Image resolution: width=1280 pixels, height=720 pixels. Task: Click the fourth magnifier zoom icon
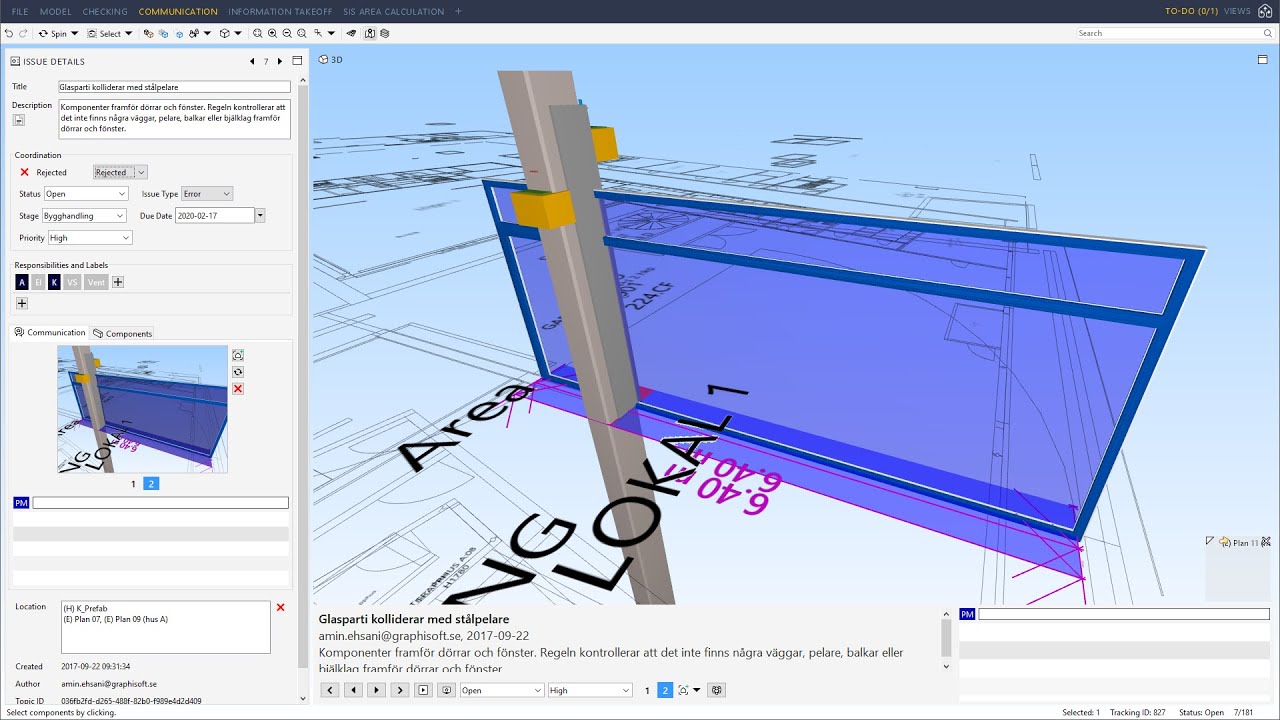coord(302,34)
